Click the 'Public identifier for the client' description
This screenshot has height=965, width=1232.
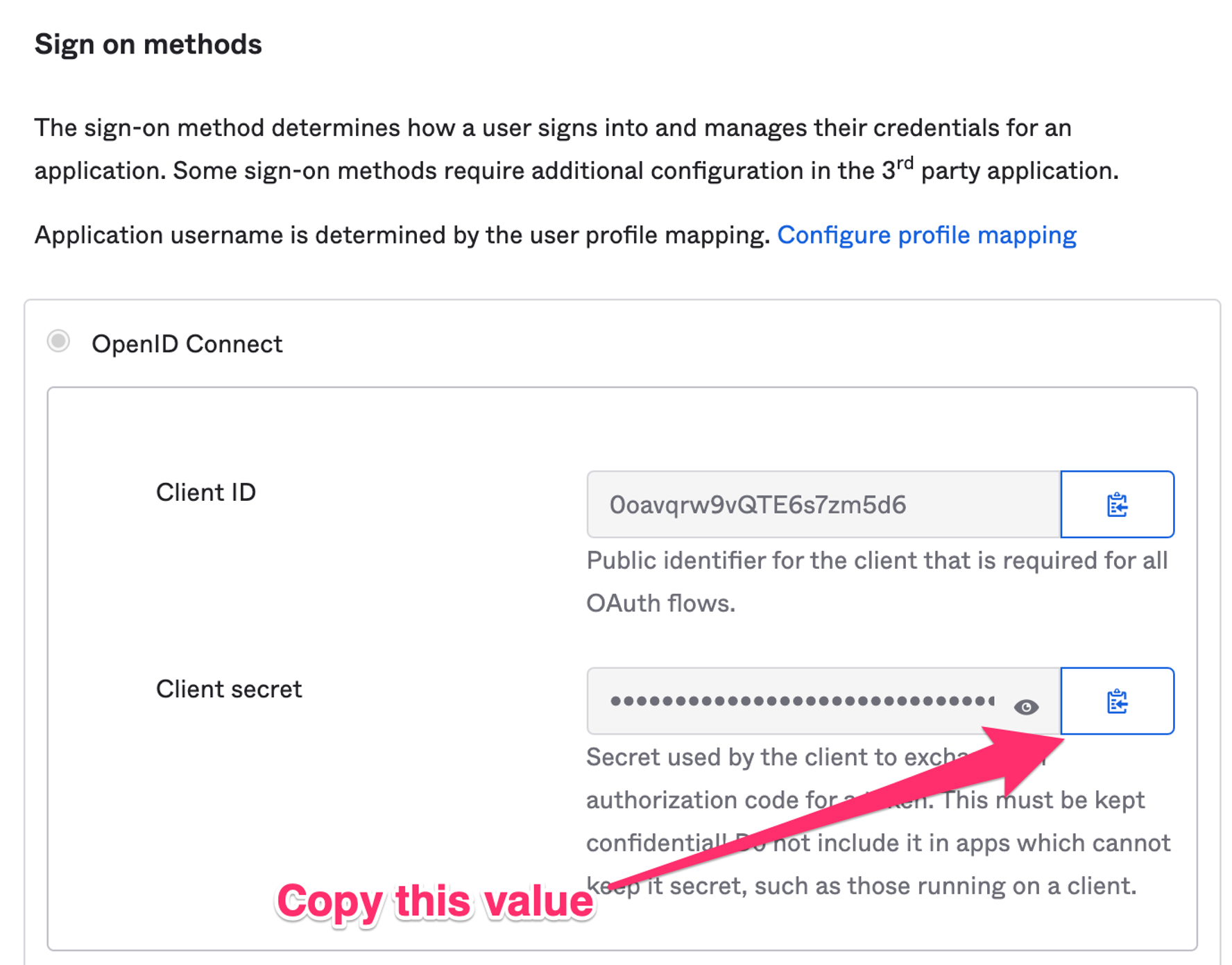click(x=878, y=581)
